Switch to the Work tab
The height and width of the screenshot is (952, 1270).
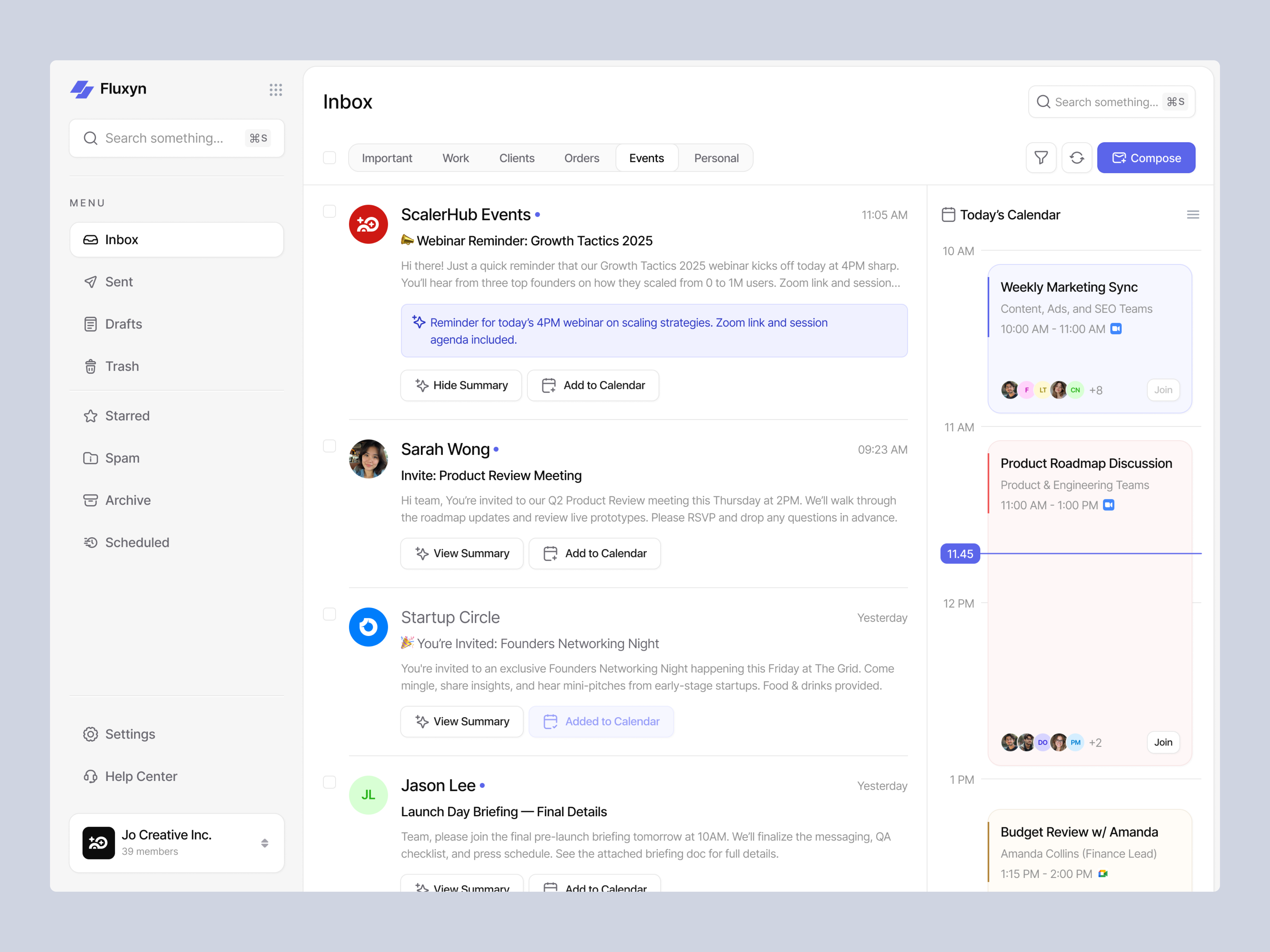click(x=455, y=157)
